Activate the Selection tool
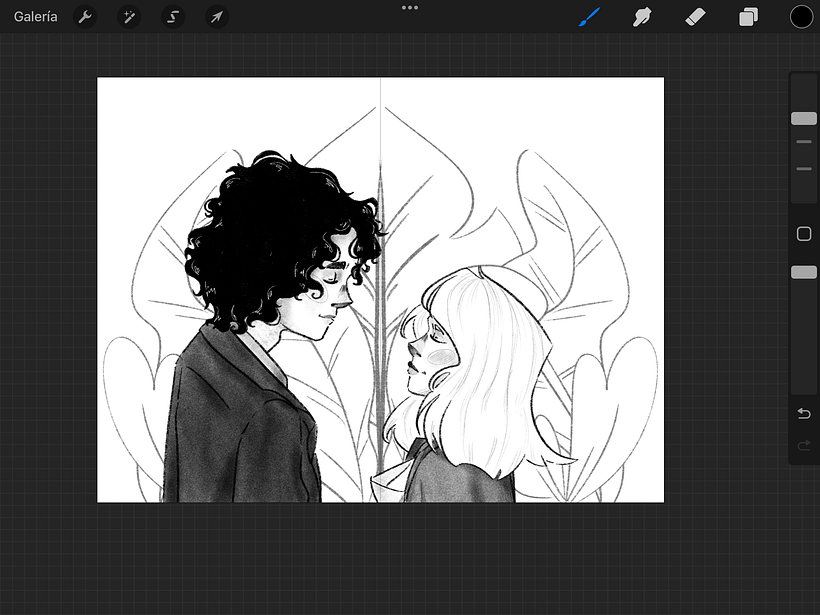 click(173, 17)
